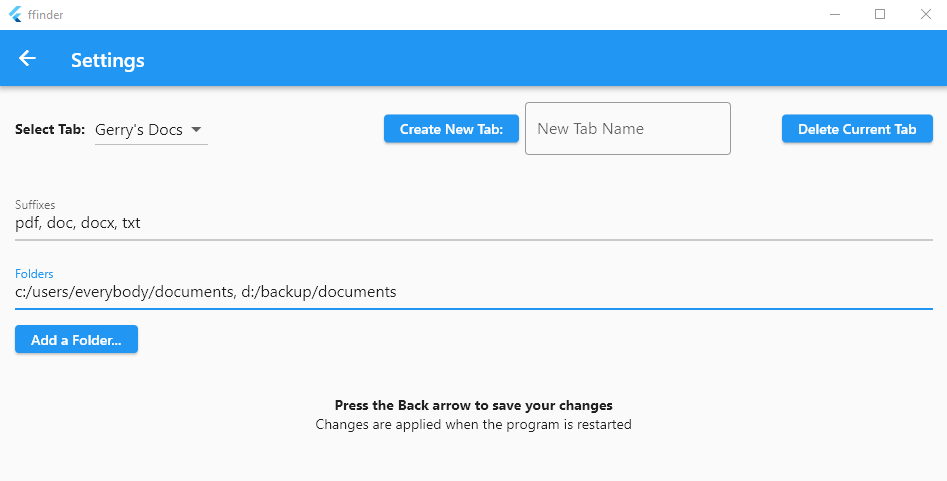This screenshot has width=947, height=481.
Task: Click the Add a Folder button
Action: tap(76, 340)
